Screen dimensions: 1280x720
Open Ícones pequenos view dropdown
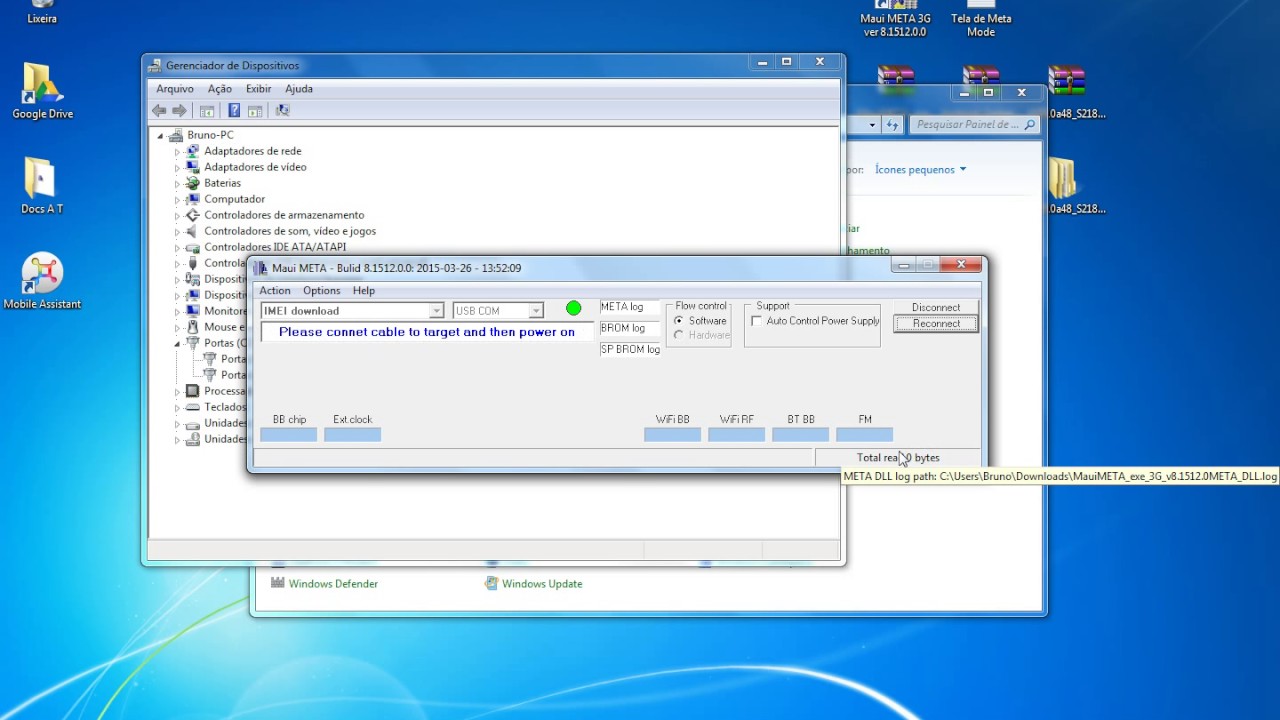[x=920, y=170]
